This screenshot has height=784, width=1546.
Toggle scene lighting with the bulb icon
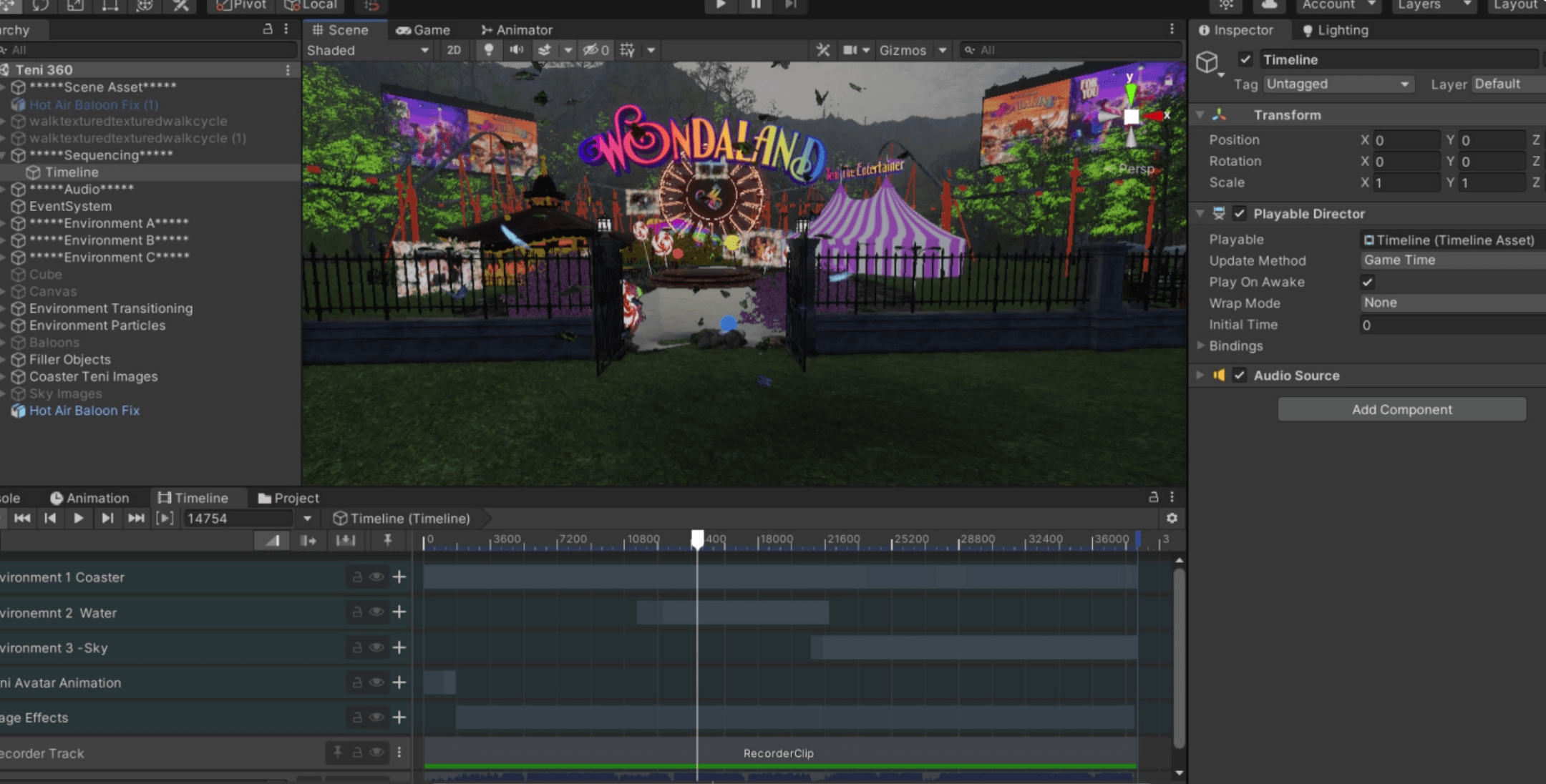(x=488, y=50)
